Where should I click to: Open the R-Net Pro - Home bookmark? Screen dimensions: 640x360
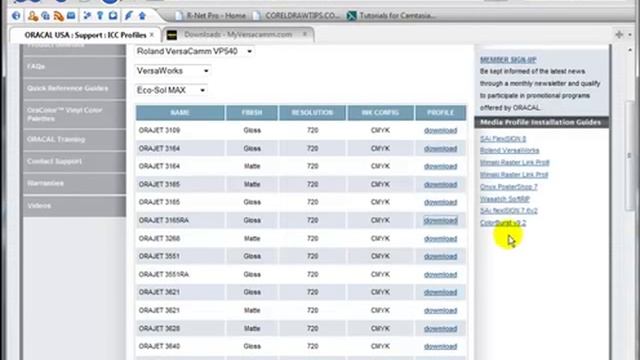[211, 16]
